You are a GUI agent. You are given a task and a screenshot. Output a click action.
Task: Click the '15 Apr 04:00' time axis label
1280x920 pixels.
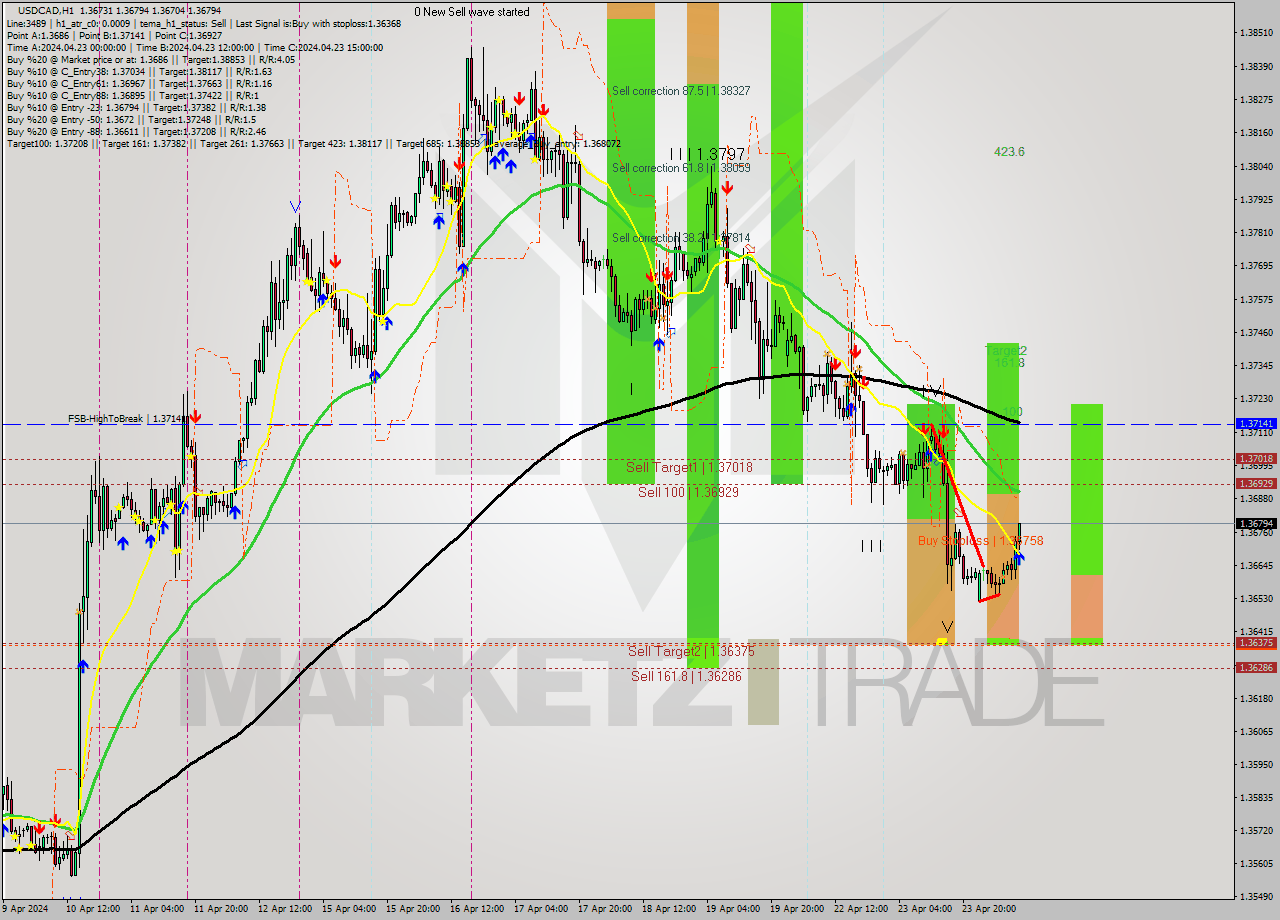349,909
